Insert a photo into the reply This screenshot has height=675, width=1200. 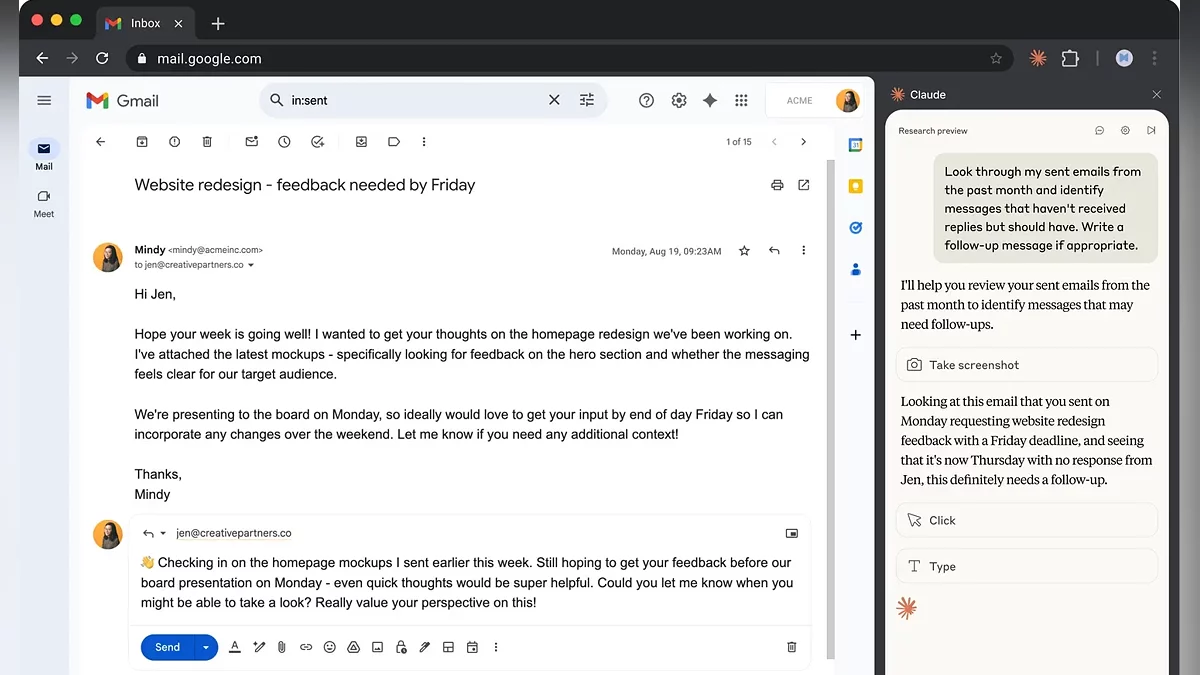377,647
